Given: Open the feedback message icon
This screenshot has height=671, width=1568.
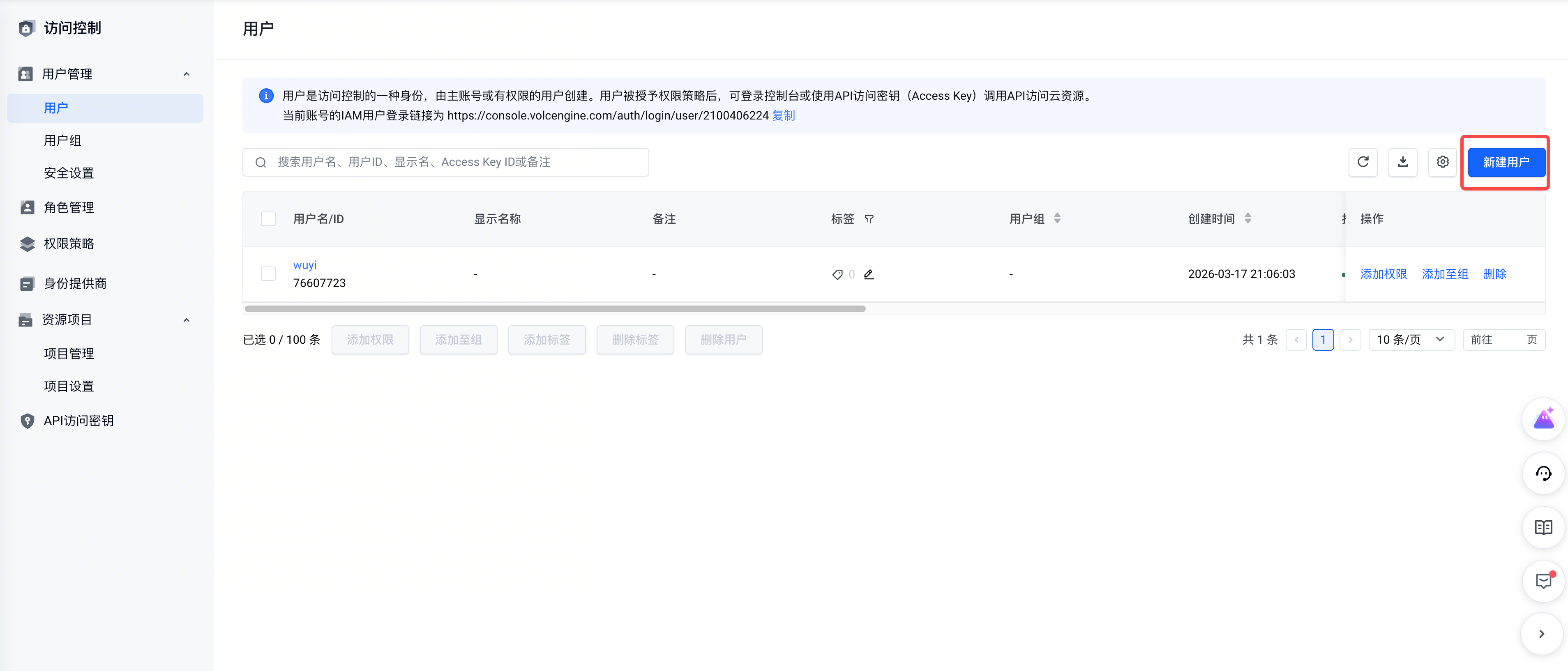Looking at the screenshot, I should 1543,581.
